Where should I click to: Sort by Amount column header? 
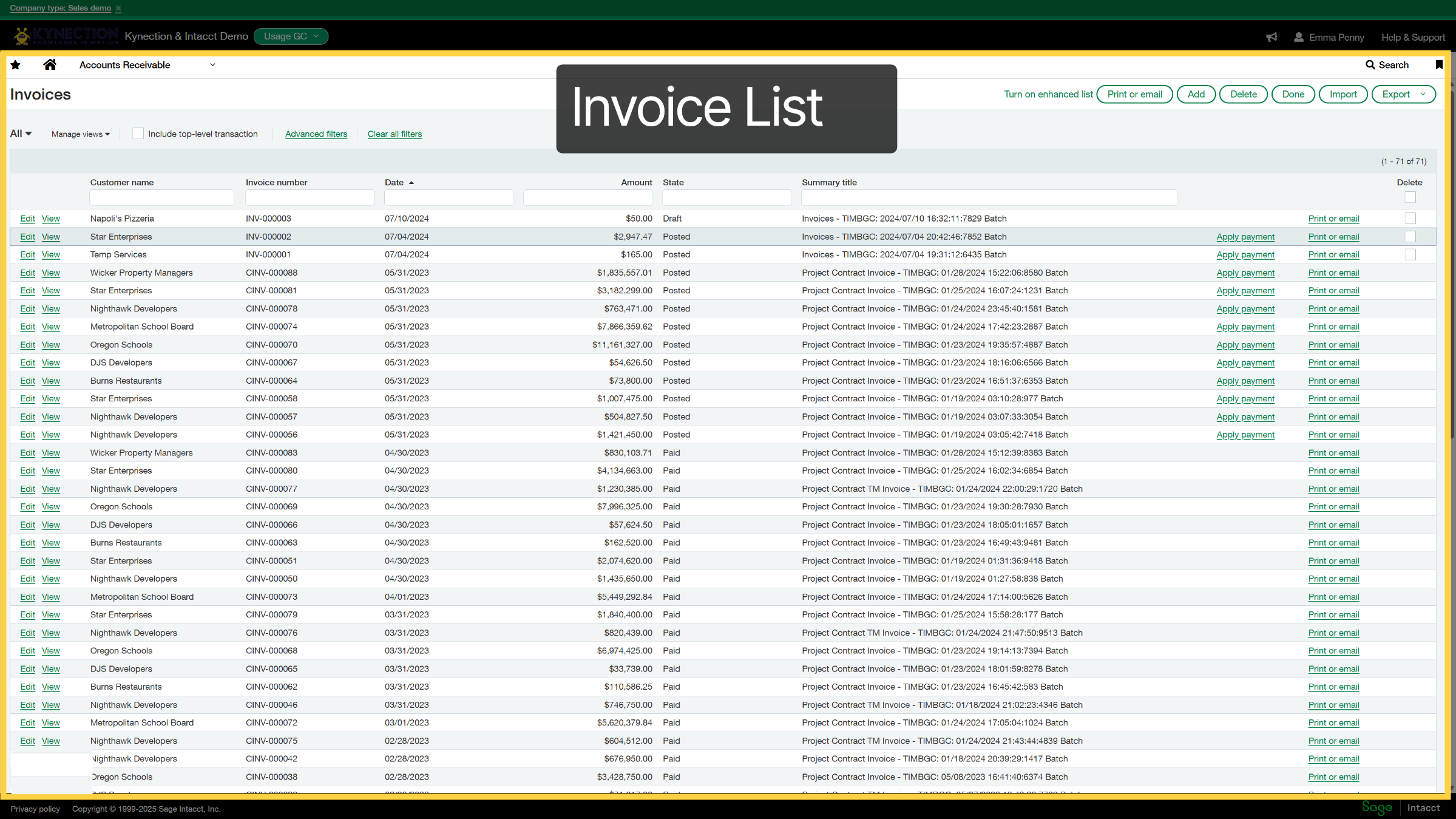click(637, 183)
